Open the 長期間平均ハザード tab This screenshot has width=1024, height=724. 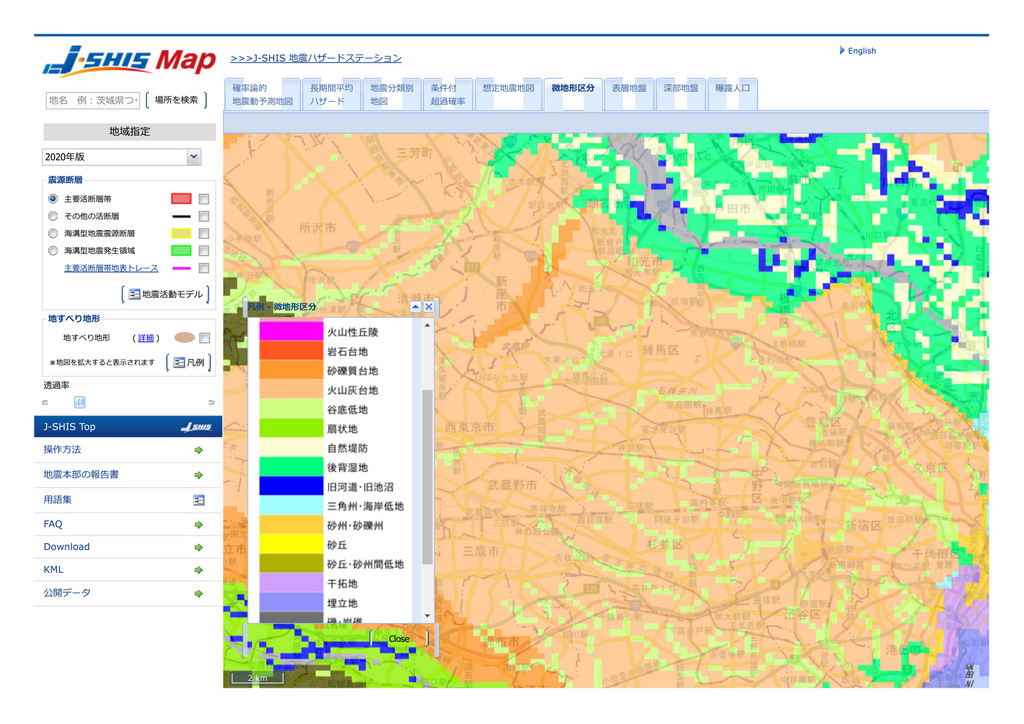pyautogui.click(x=331, y=95)
